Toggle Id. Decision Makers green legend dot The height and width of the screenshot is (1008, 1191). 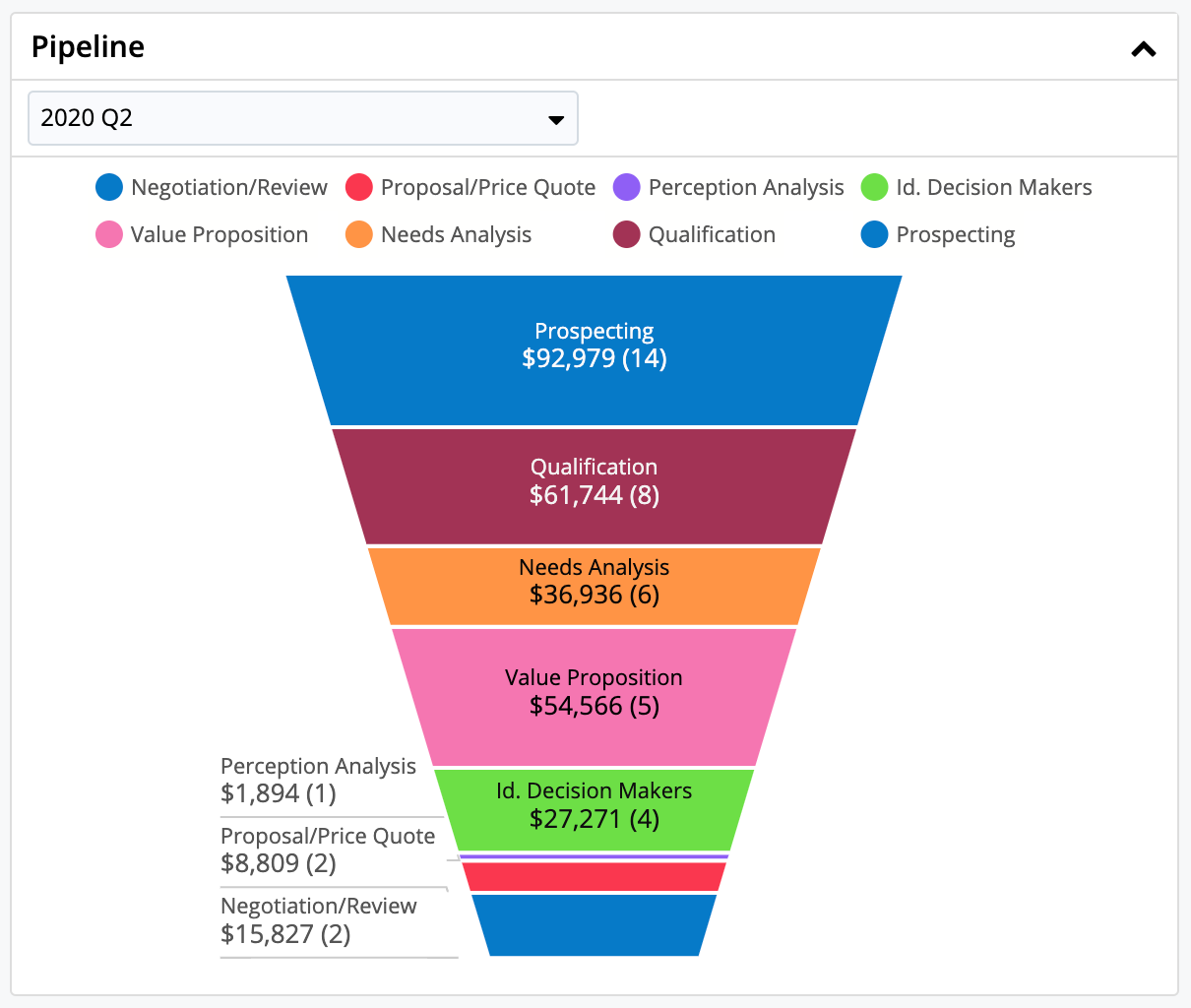[x=875, y=187]
